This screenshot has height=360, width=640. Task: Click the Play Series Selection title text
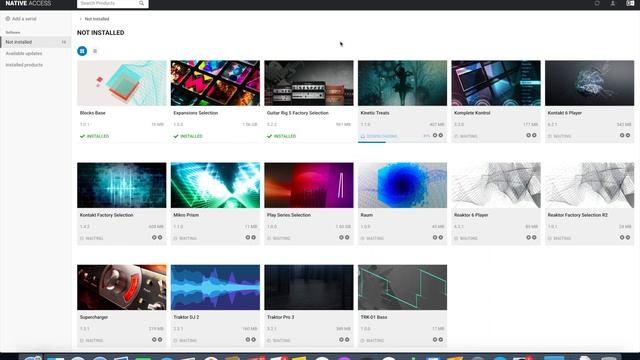tap(289, 215)
